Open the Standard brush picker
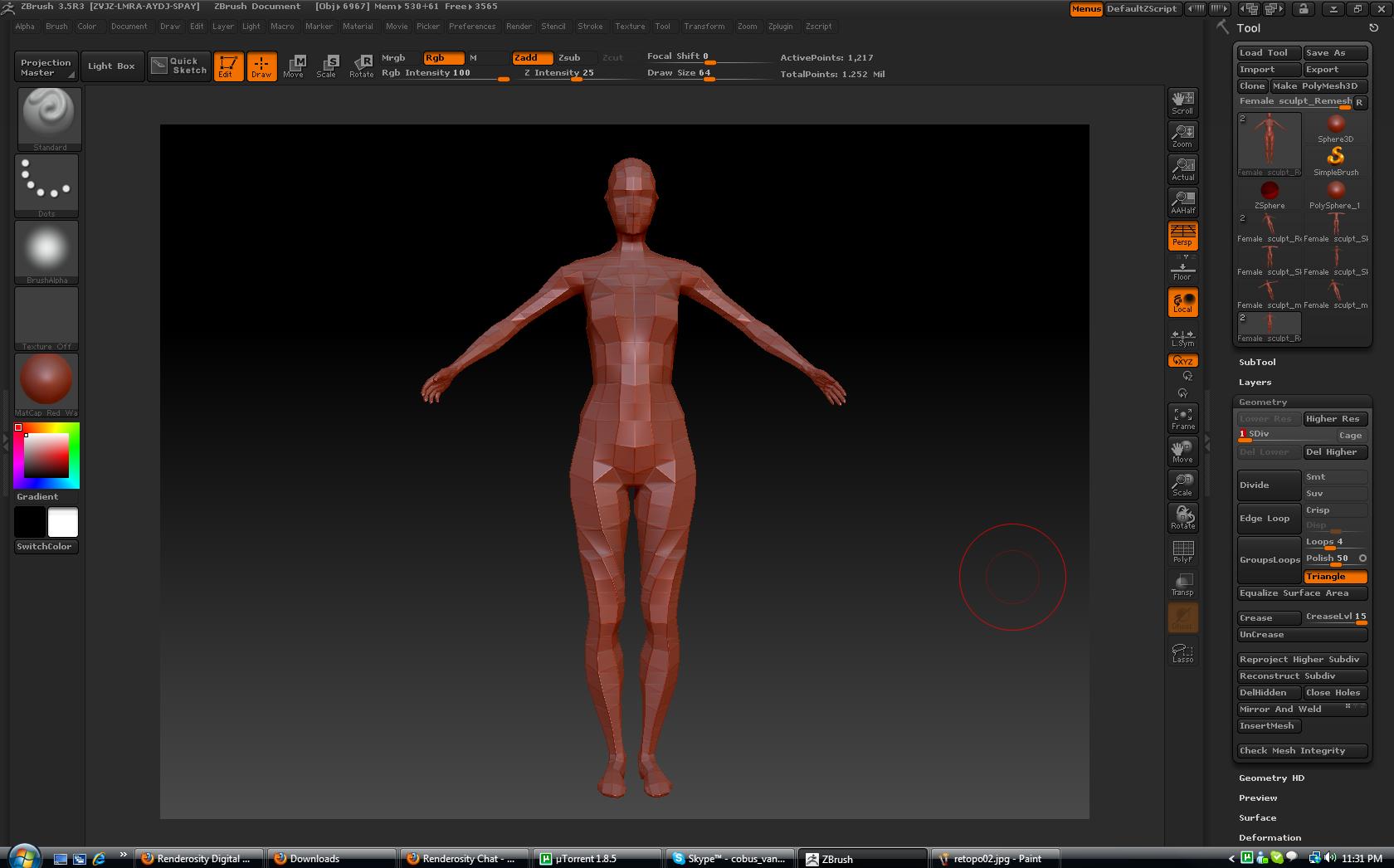This screenshot has width=1394, height=868. click(49, 119)
